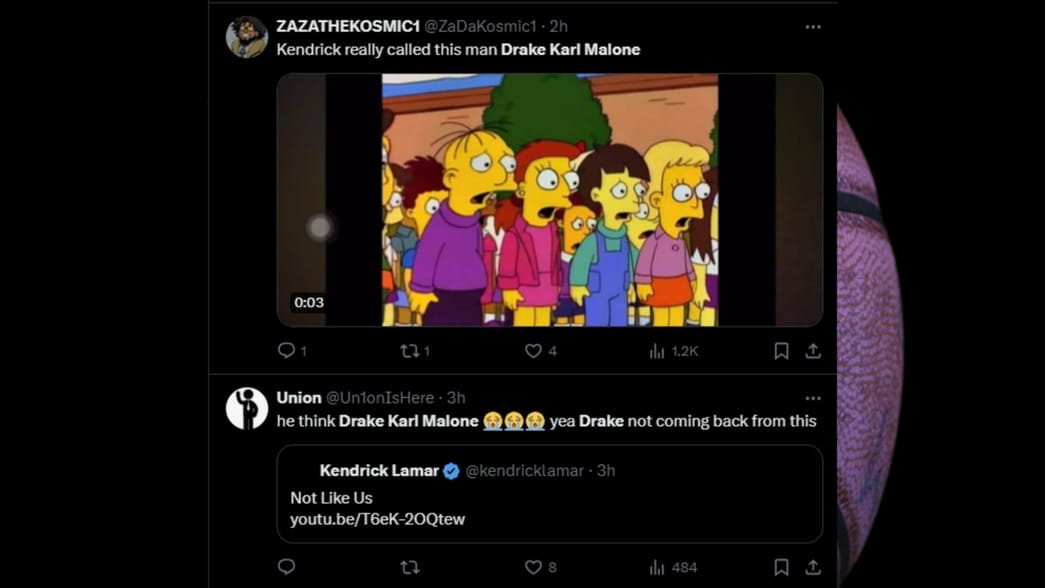This screenshot has width=1045, height=588.
Task: Reply to ZAZATHEKOSMIC1's tweet
Action: click(287, 351)
